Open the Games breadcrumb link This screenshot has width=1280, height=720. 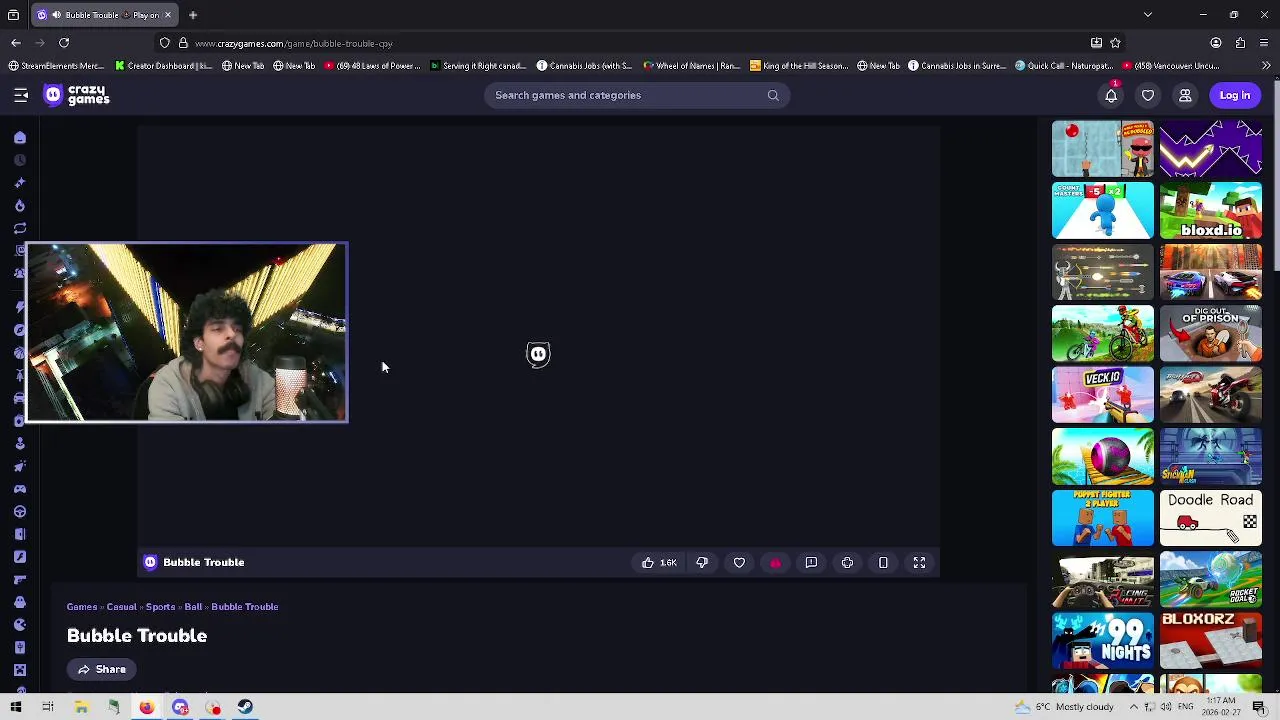(x=82, y=607)
